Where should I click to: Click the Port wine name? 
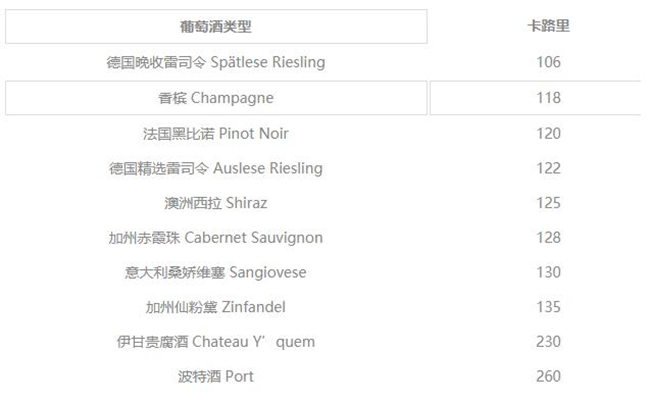pyautogui.click(x=216, y=377)
